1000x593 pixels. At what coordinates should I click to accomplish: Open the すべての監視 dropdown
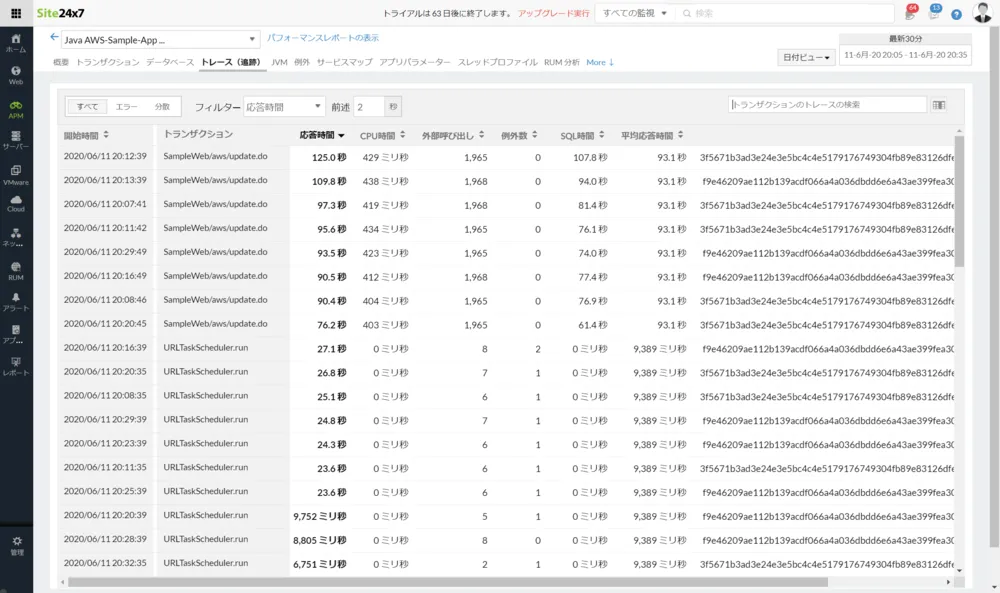point(635,13)
